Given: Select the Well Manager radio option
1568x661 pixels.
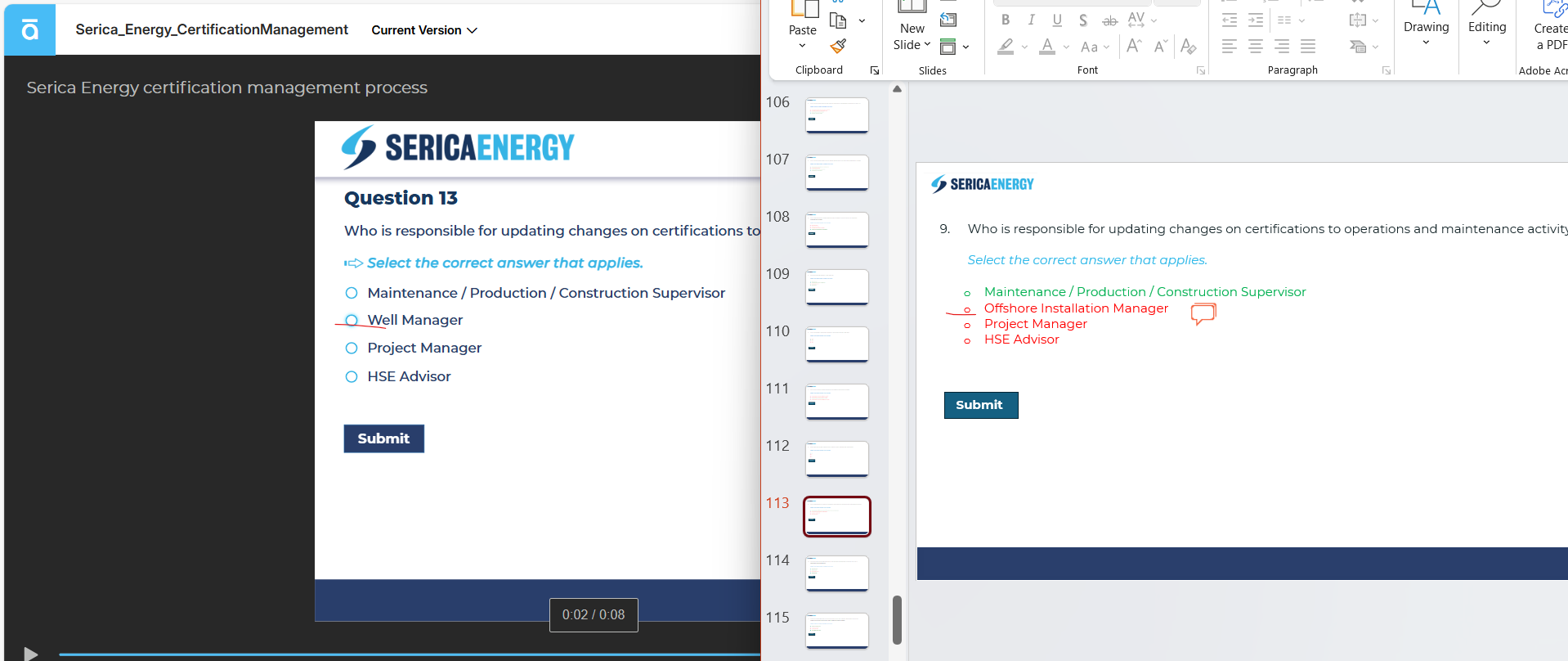Looking at the screenshot, I should point(352,320).
